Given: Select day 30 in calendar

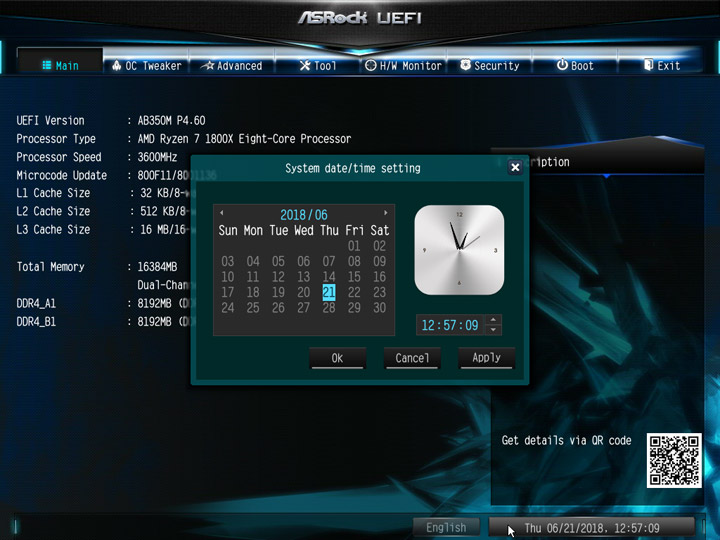Looking at the screenshot, I should point(379,308).
